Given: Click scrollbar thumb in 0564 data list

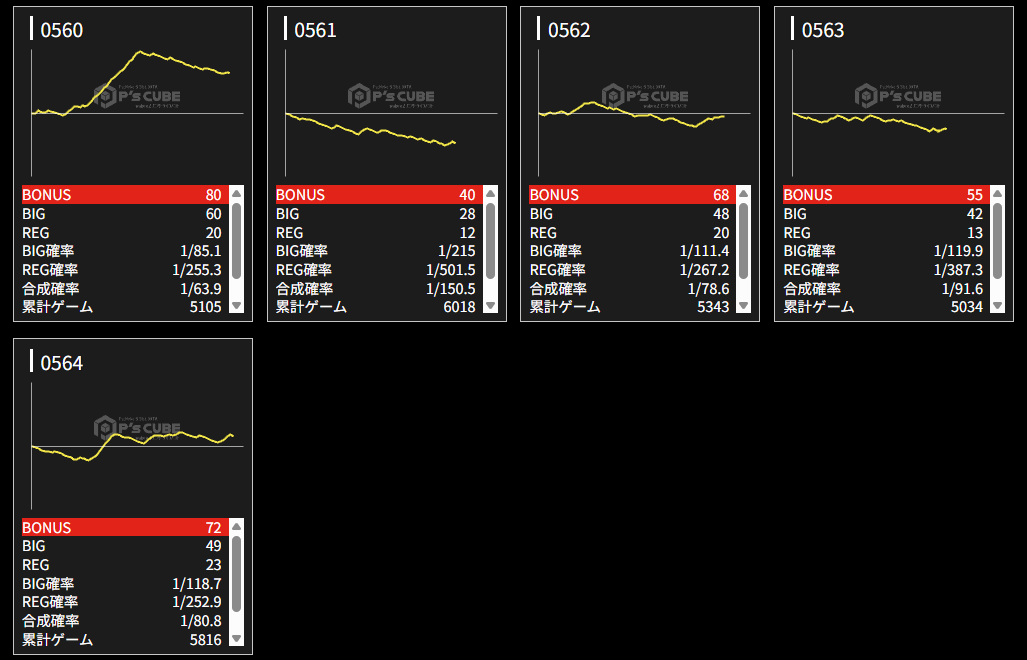Looking at the screenshot, I should [236, 574].
